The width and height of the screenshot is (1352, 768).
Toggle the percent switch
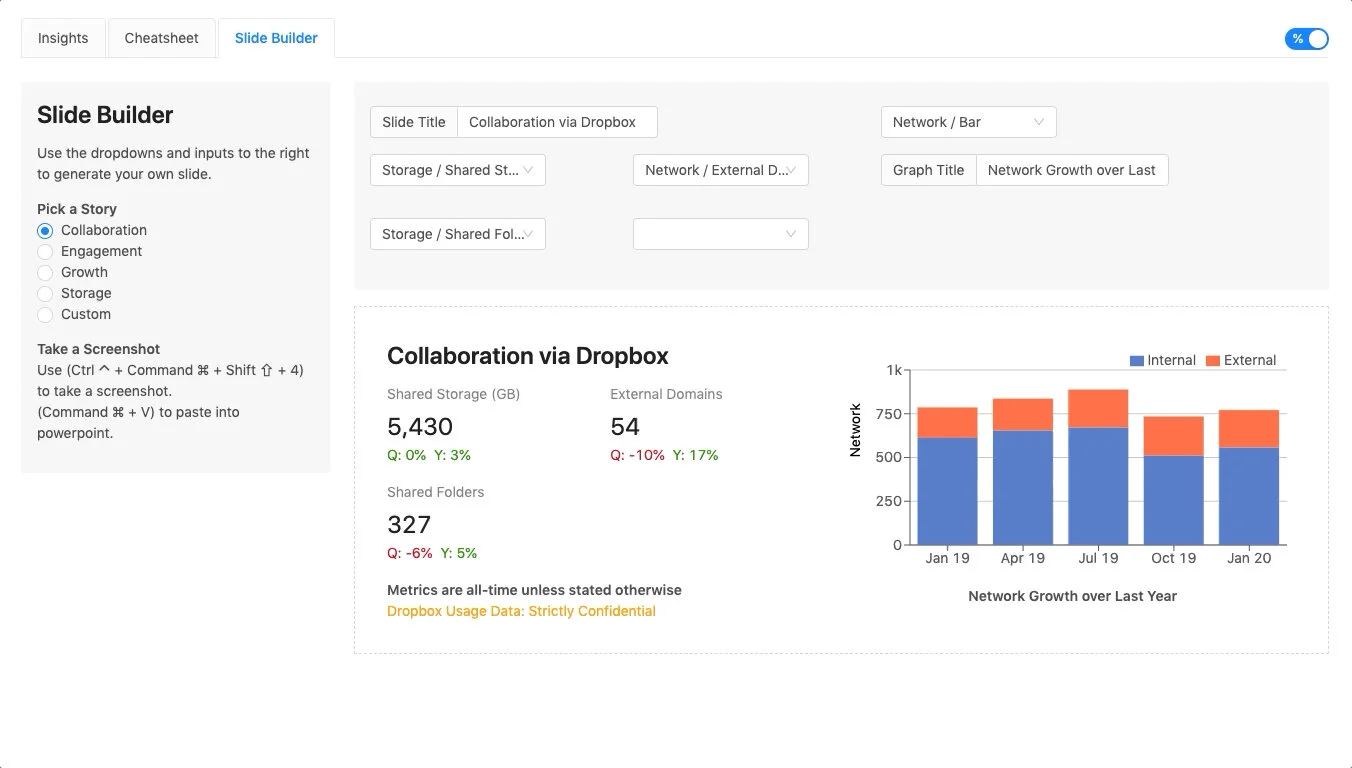pos(1306,39)
